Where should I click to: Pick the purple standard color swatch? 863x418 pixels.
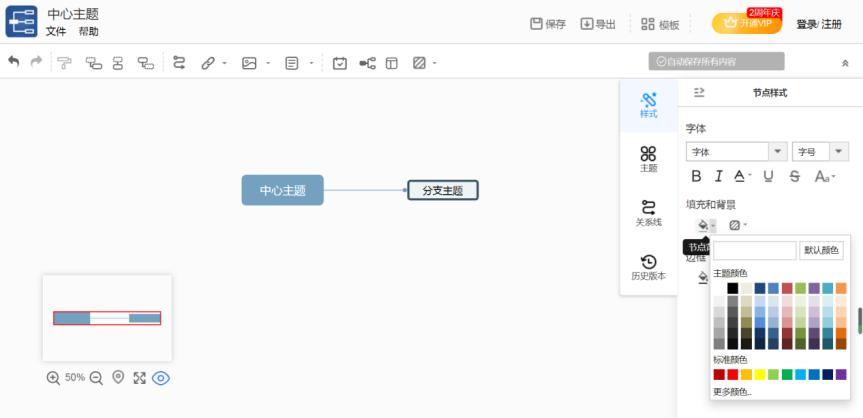click(x=841, y=374)
